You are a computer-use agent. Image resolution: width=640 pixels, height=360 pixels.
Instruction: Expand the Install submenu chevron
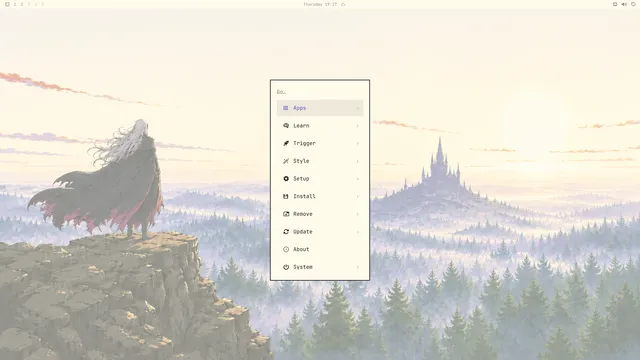(x=358, y=196)
